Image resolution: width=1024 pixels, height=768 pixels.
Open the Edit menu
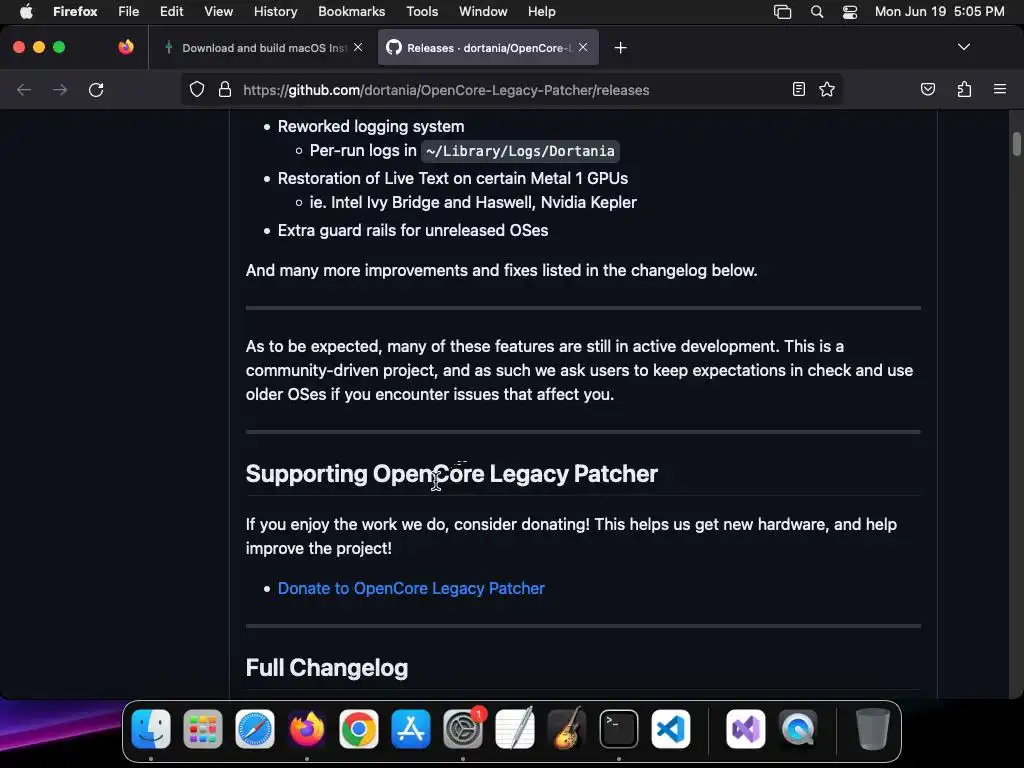click(x=172, y=12)
